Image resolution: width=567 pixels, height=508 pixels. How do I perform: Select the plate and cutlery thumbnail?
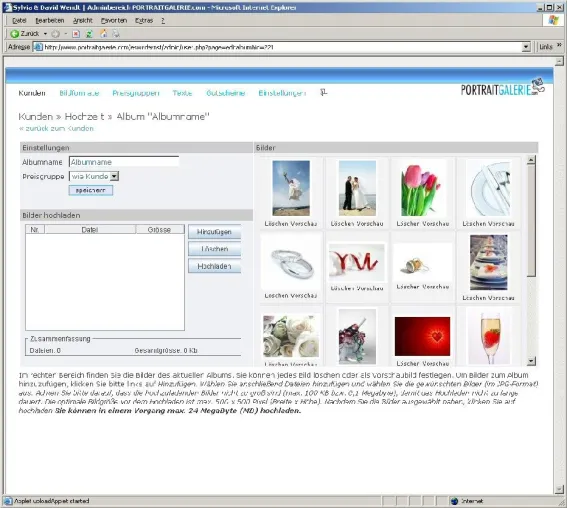point(489,188)
